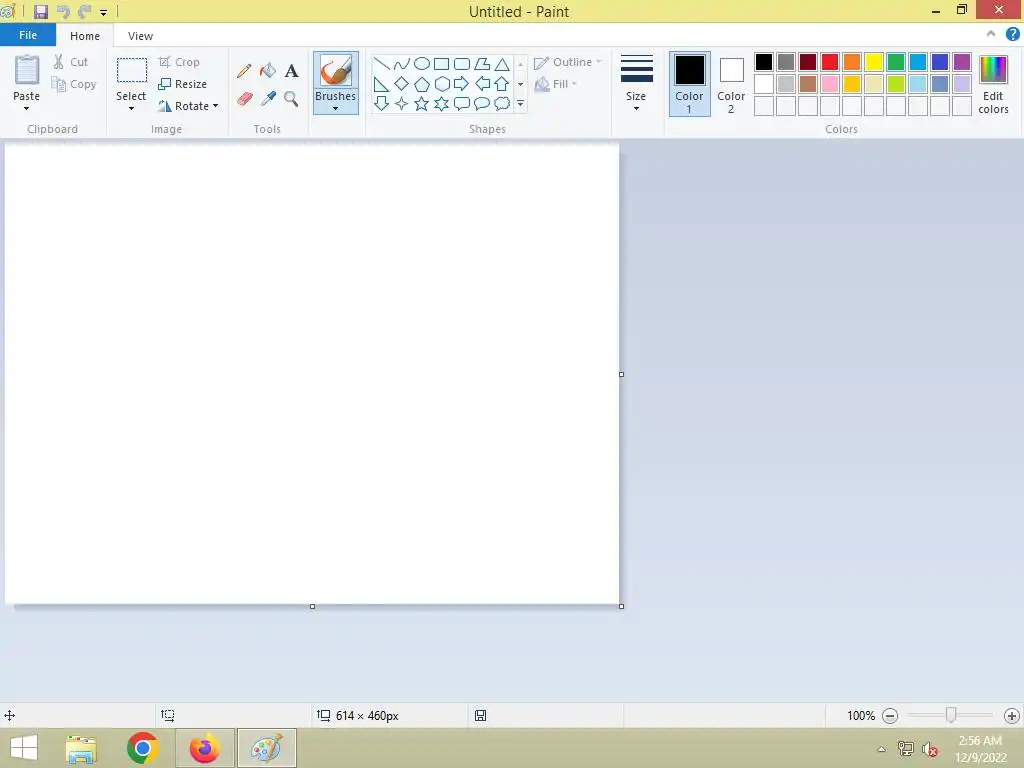The height and width of the screenshot is (768, 1024).
Task: Choose the Right triangle shape
Action: tap(381, 84)
